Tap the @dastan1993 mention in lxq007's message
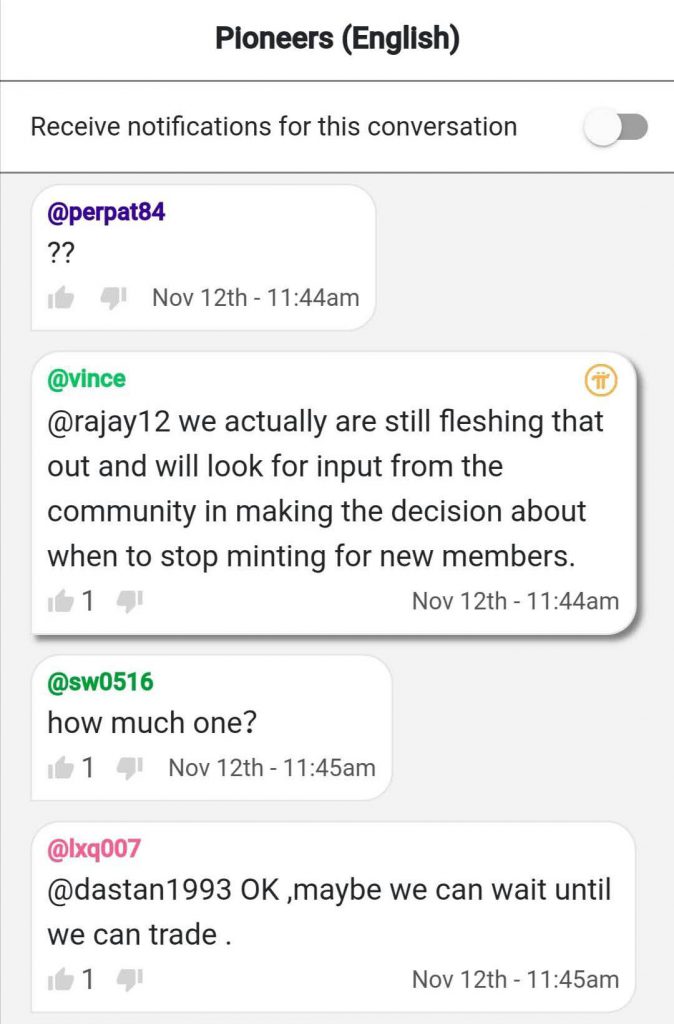 139,889
